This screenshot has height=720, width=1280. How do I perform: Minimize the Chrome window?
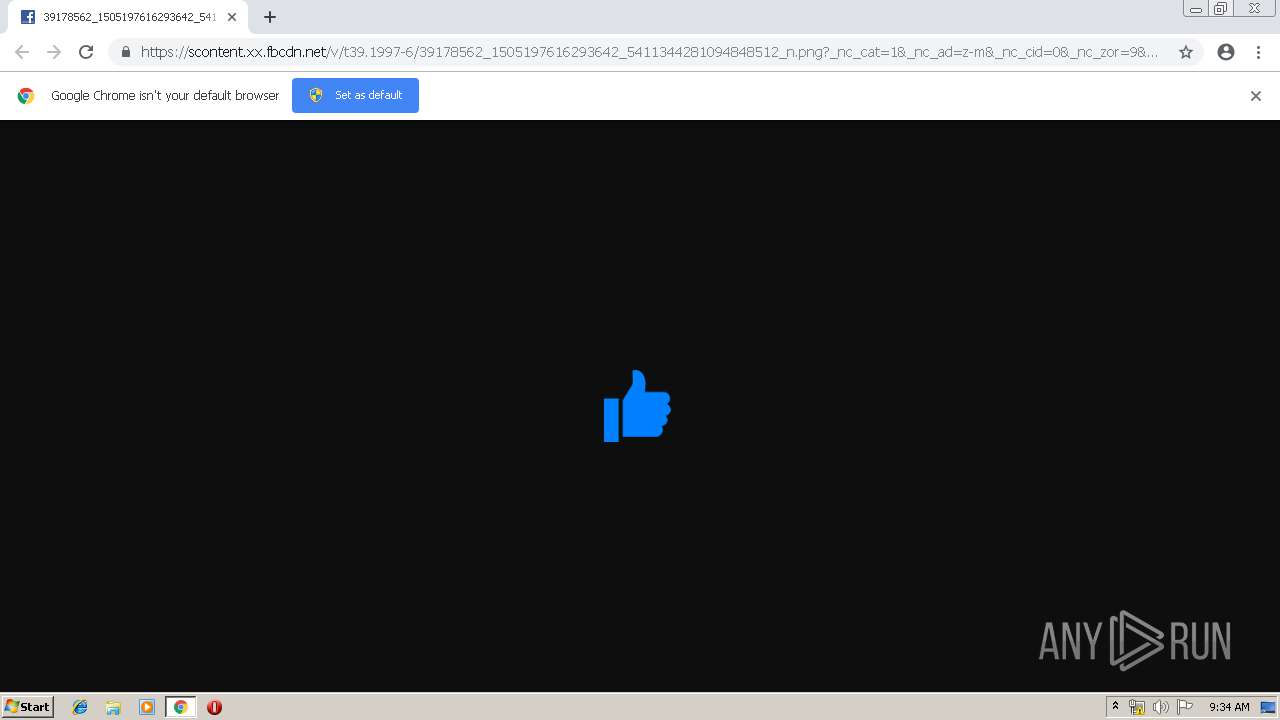point(1196,9)
